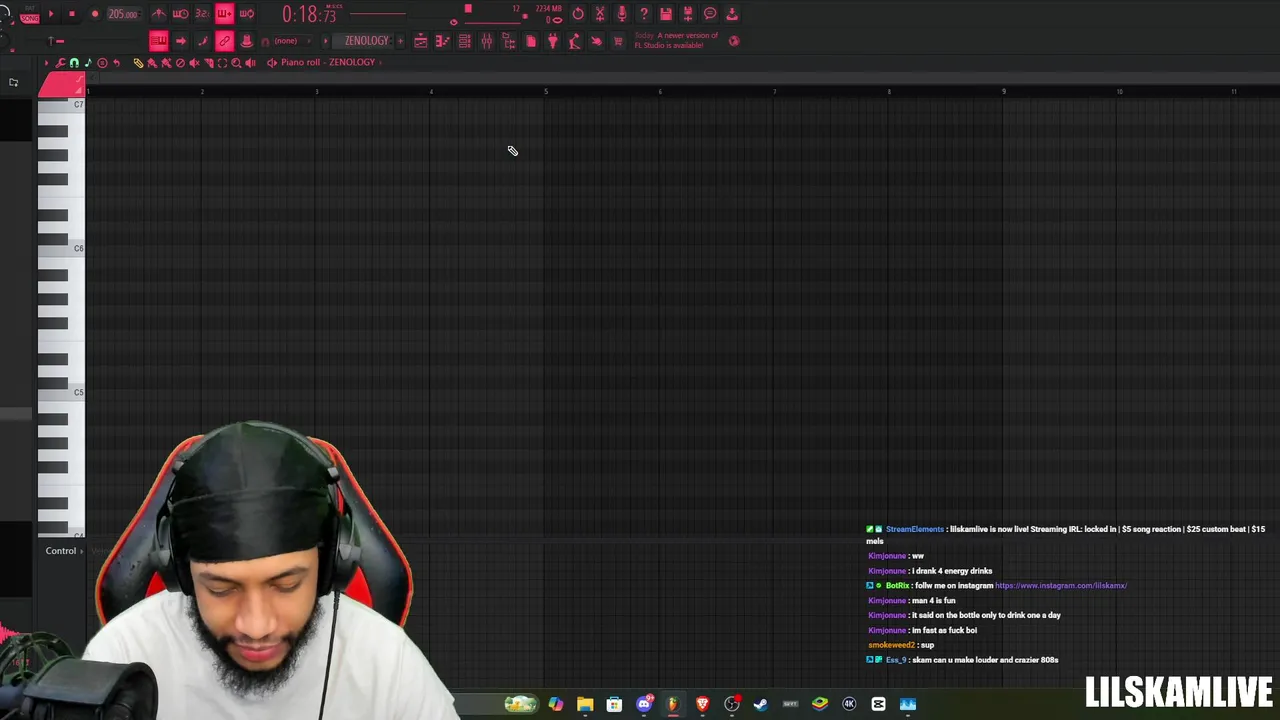1280x720 pixels.
Task: Click the C6 piano key
Action: pos(61,248)
